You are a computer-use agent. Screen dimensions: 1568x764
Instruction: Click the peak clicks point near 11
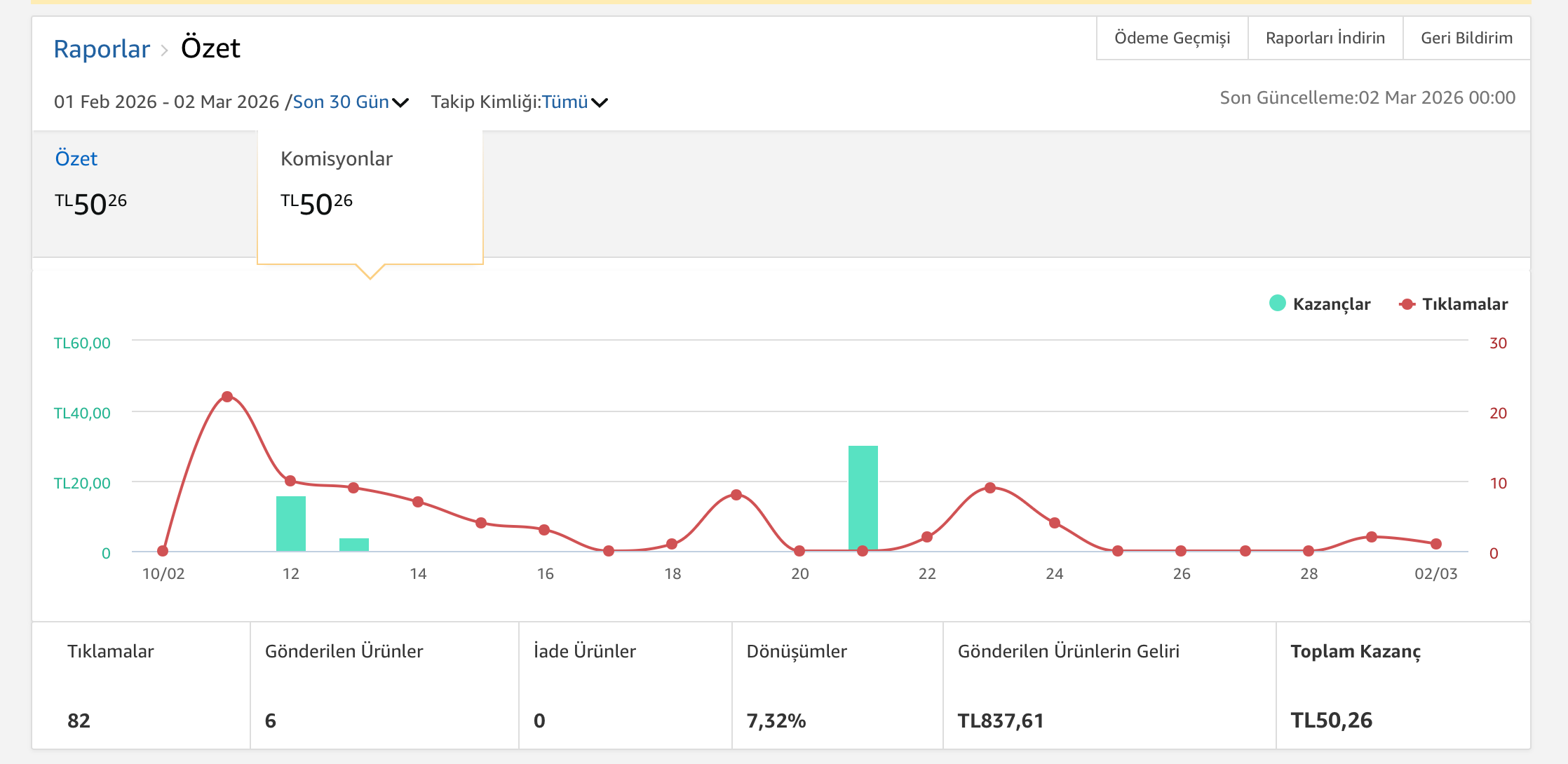pos(227,397)
